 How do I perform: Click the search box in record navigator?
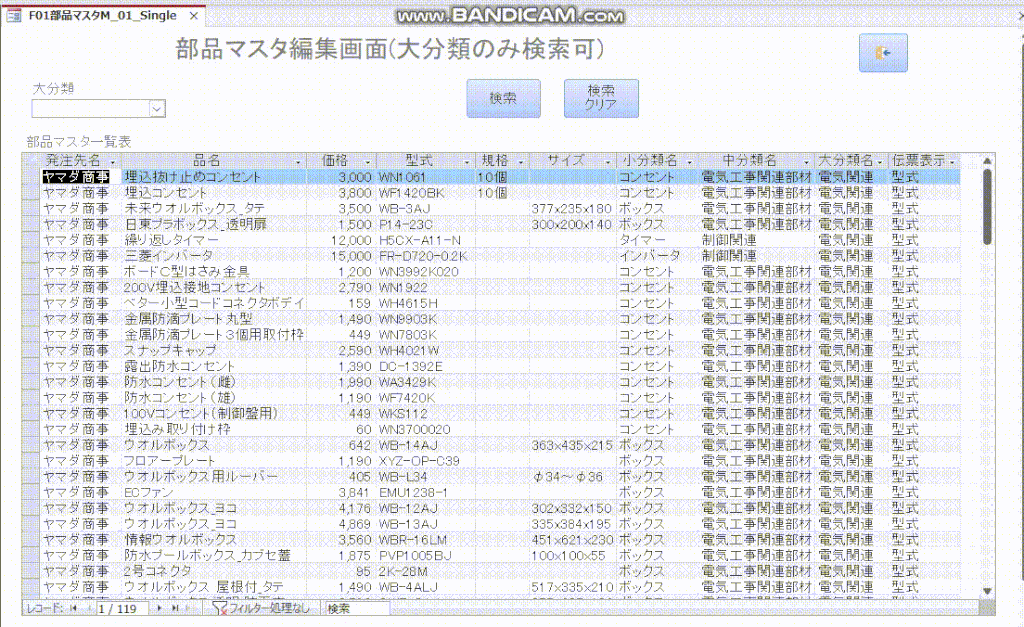pos(355,608)
